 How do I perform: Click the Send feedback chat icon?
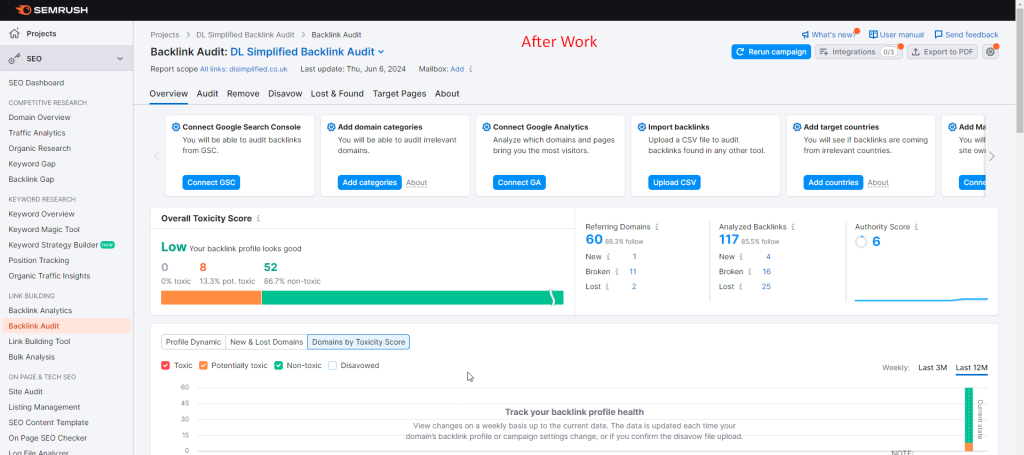coord(938,34)
